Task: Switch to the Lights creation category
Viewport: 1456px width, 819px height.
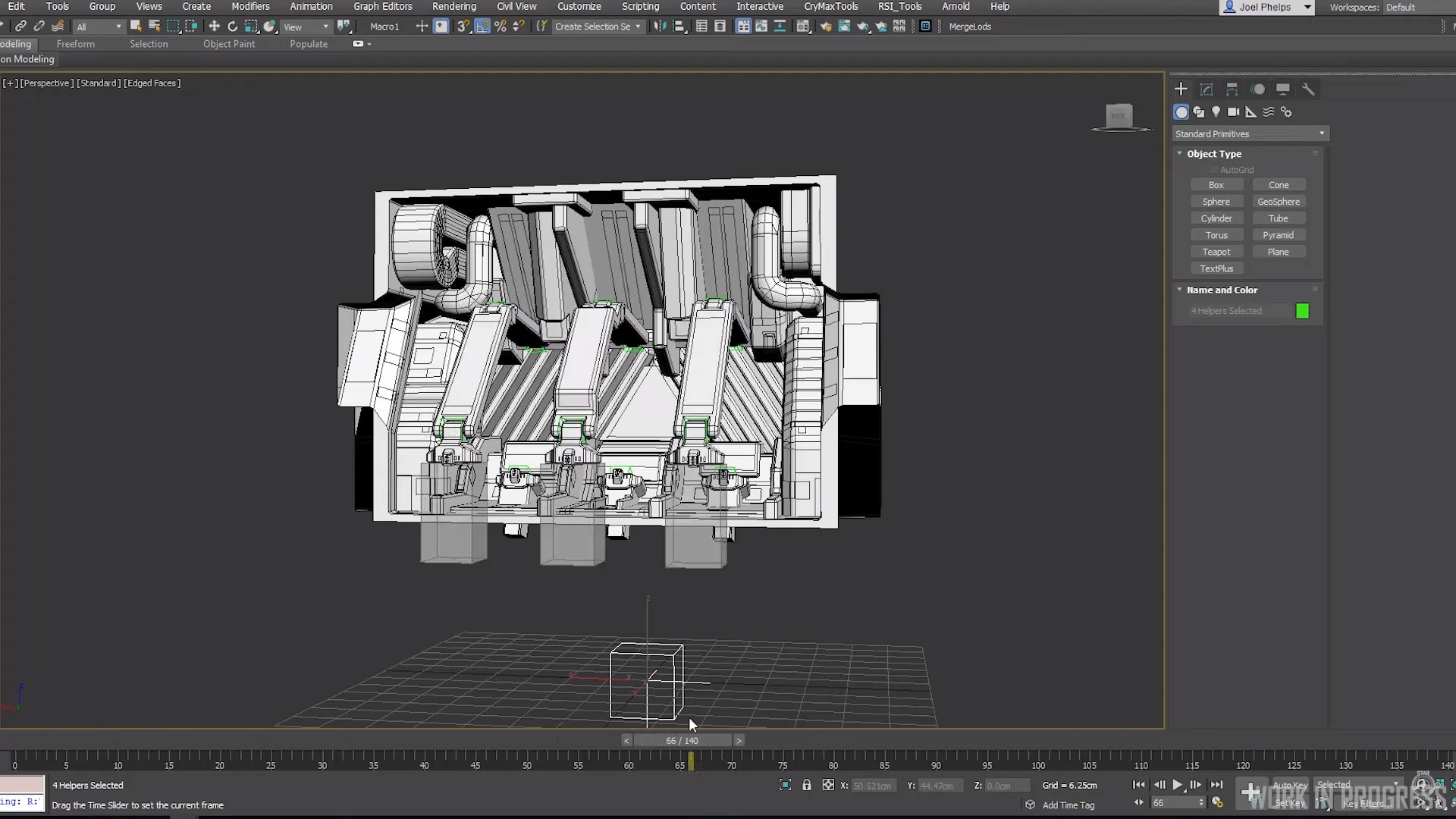Action: pos(1216,112)
